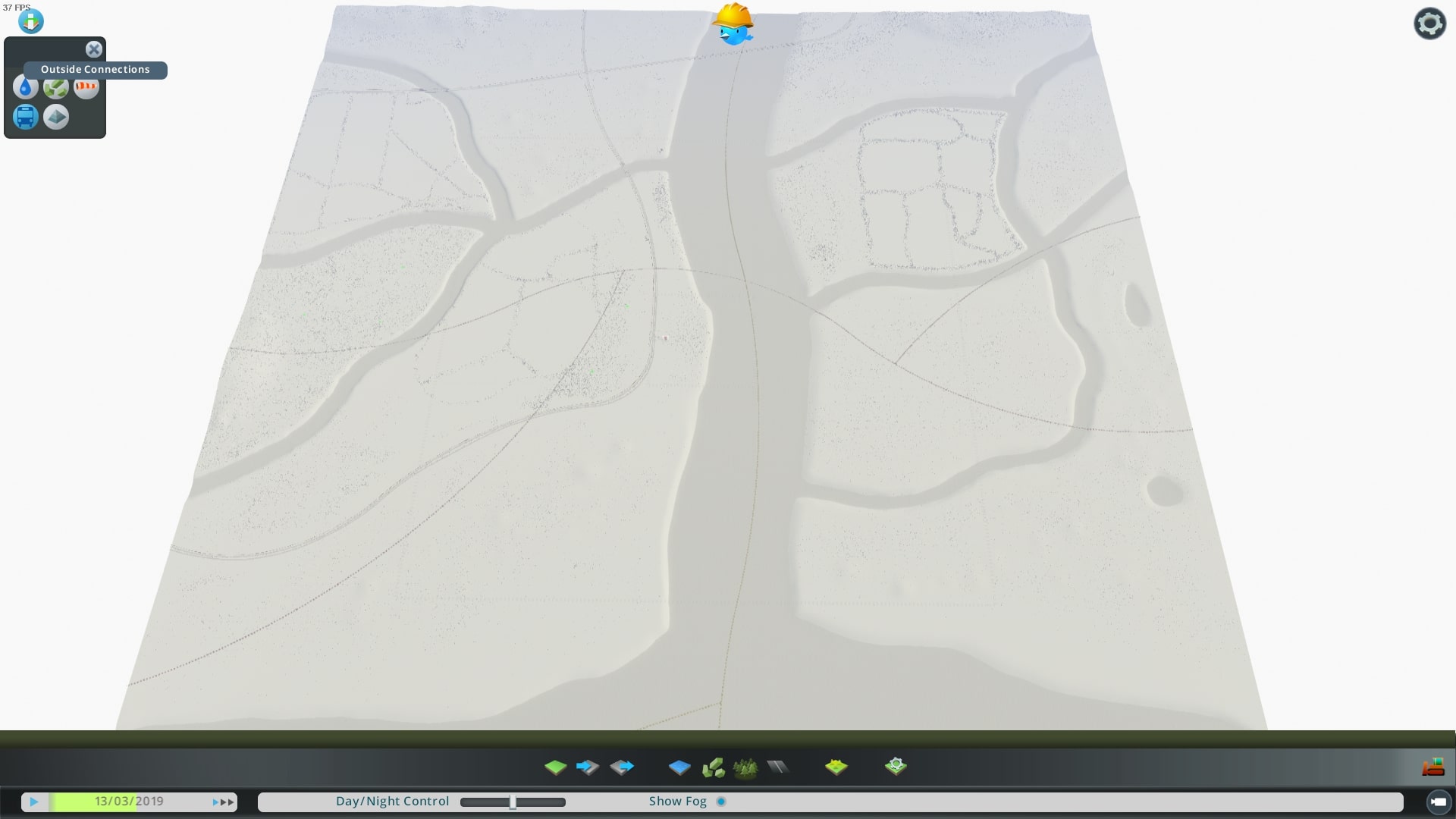Open the roads tool

(x=778, y=767)
